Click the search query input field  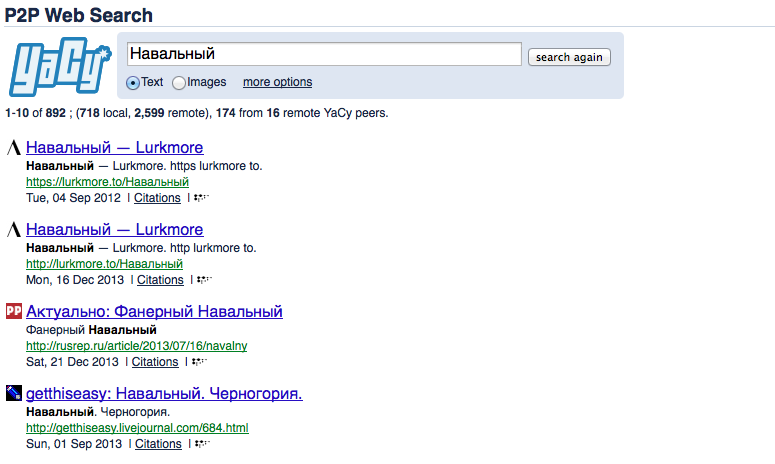(325, 54)
